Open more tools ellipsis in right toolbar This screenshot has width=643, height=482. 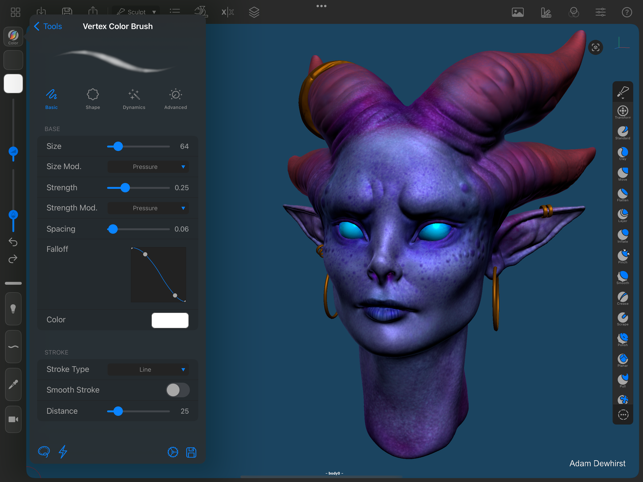[x=623, y=415]
